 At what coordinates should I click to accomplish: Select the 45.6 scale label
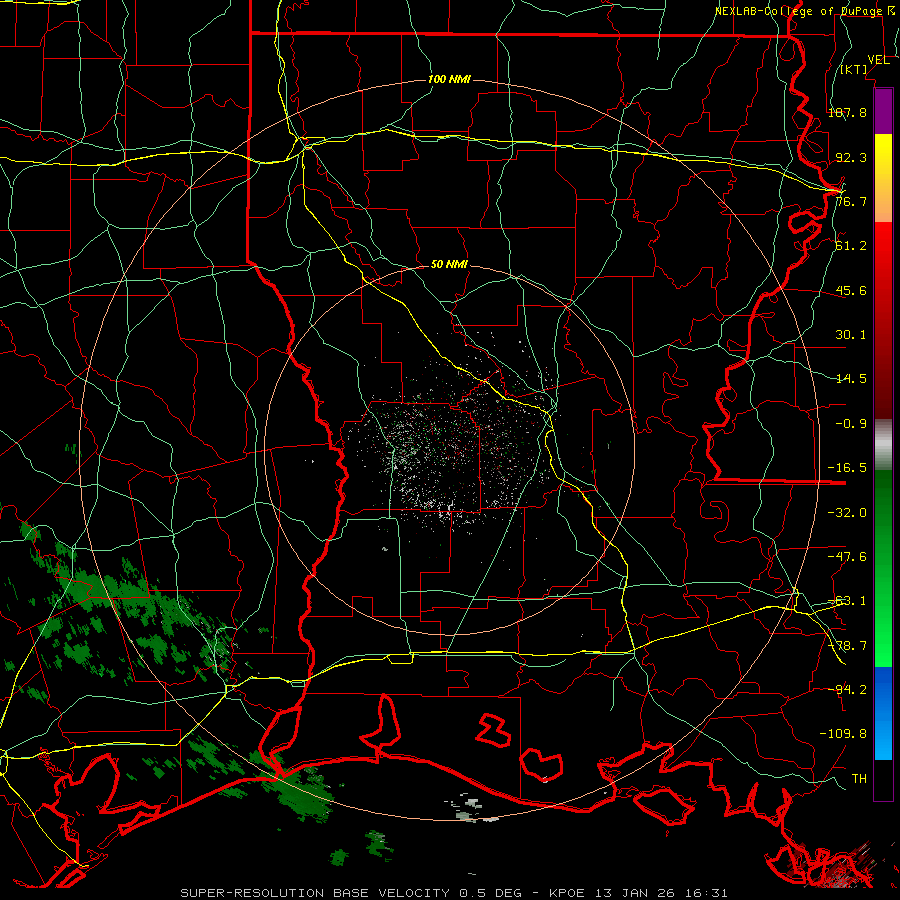pos(851,290)
